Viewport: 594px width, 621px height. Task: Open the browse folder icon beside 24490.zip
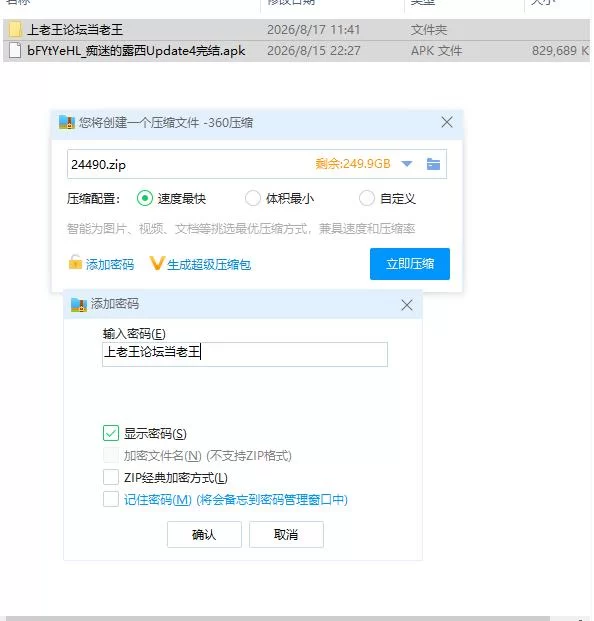point(433,164)
